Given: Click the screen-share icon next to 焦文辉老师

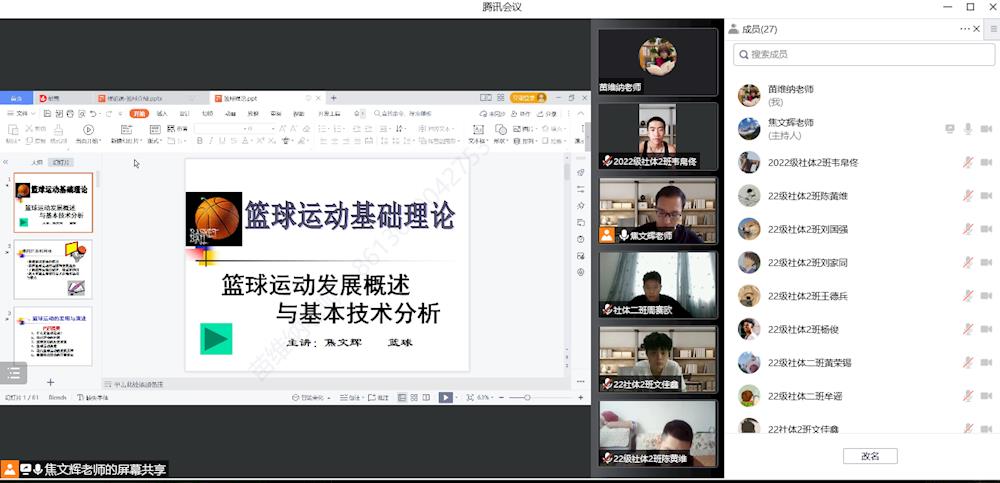Looking at the screenshot, I should pyautogui.click(x=950, y=129).
